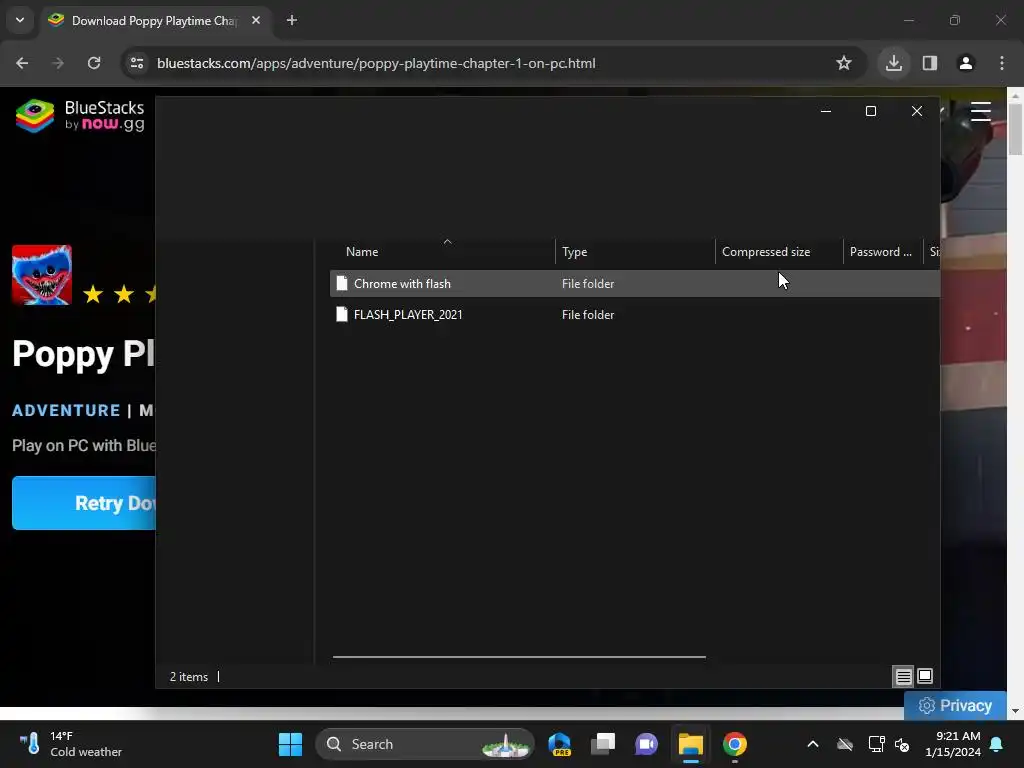Switch Explorer to large icons view
The height and width of the screenshot is (768, 1024).
click(925, 676)
